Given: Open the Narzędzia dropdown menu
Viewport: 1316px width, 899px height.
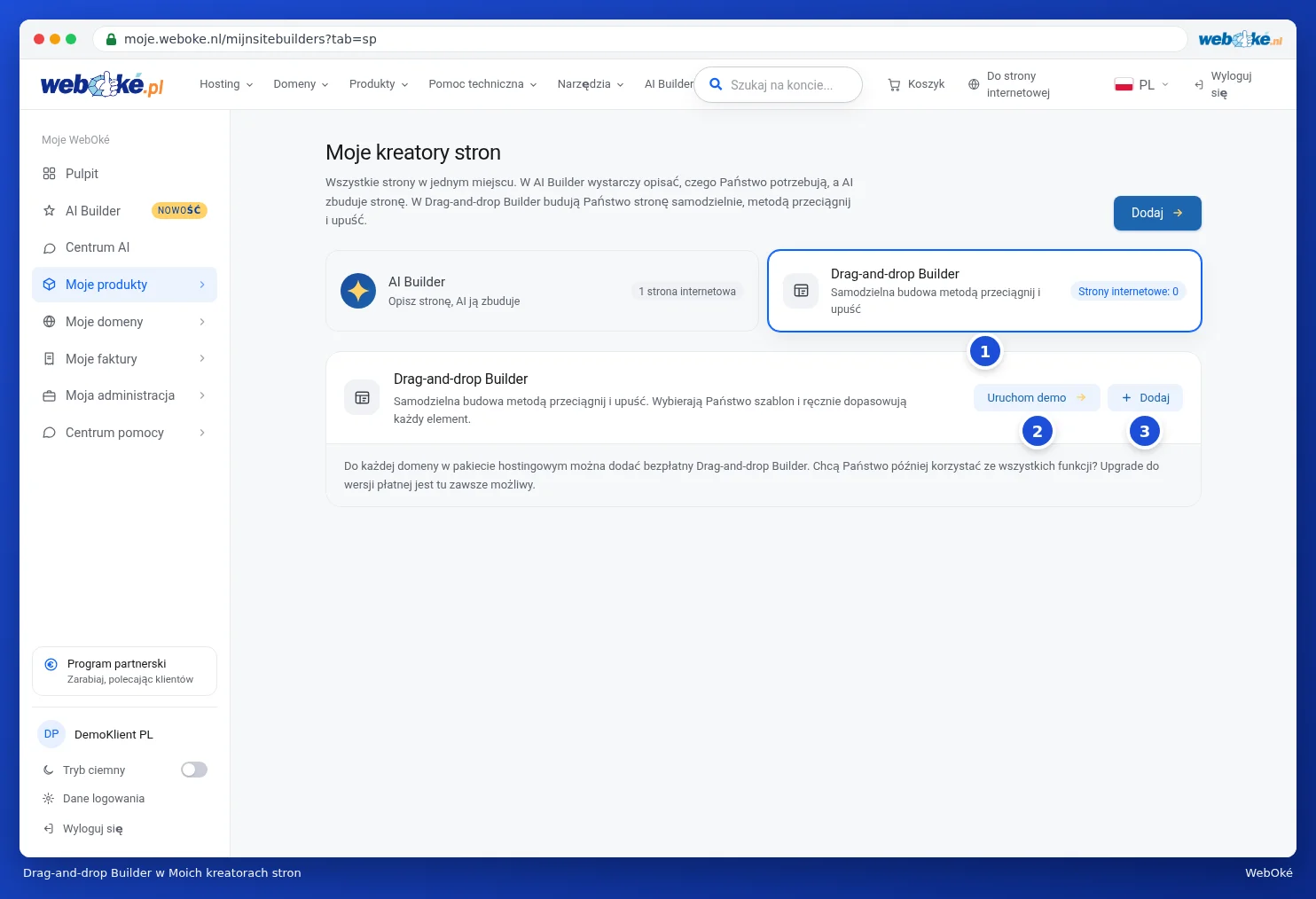Looking at the screenshot, I should (591, 84).
